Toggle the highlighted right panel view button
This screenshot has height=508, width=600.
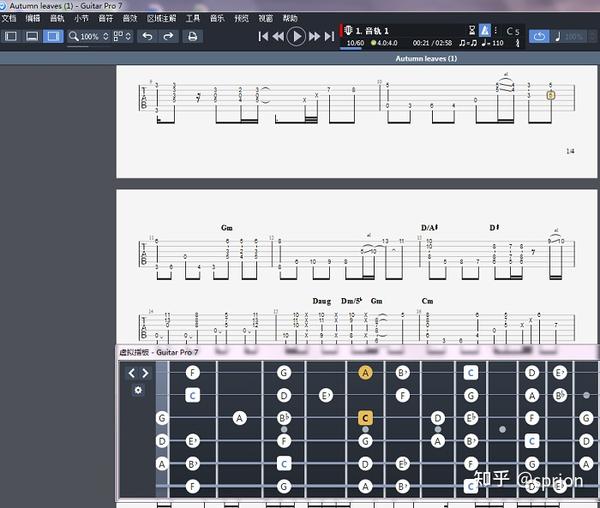(x=53, y=36)
